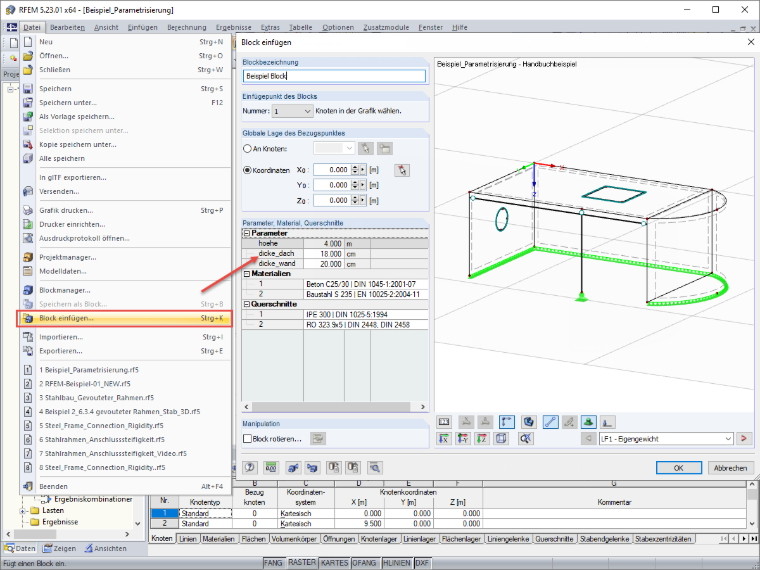
Task: Collapse the Materialien group
Action: pyautogui.click(x=247, y=274)
